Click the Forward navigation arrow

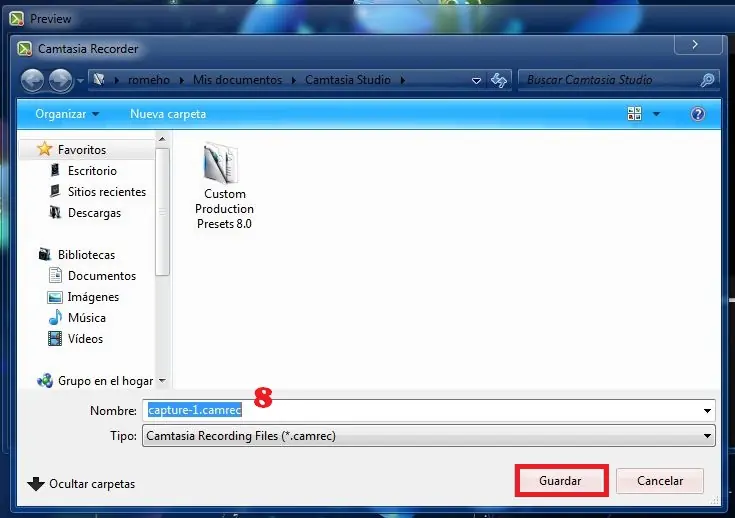click(60, 80)
